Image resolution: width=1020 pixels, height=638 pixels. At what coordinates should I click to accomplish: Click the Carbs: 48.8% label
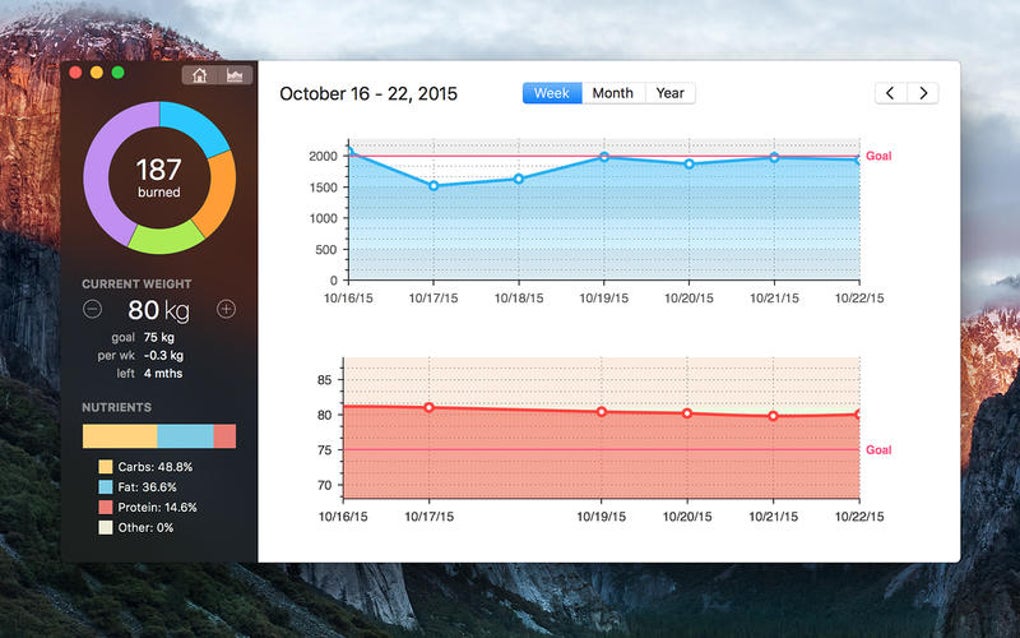pyautogui.click(x=155, y=467)
